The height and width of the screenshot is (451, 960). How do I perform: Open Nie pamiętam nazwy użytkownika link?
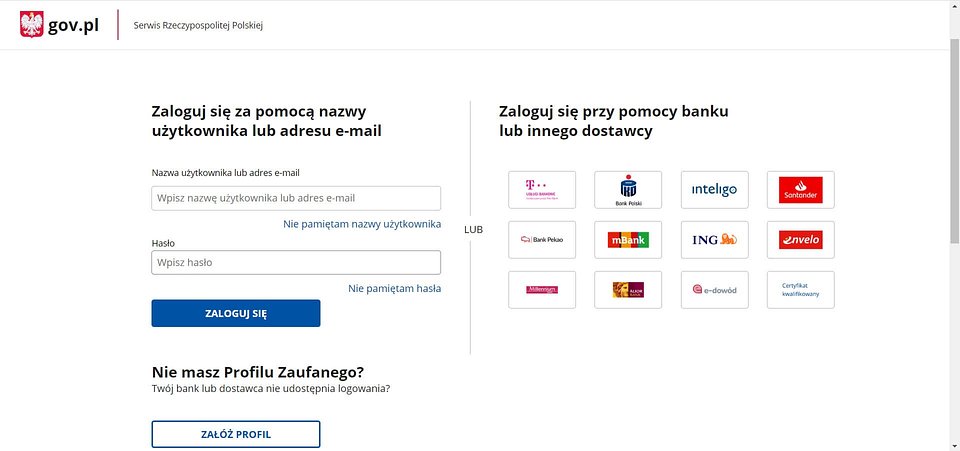pos(362,224)
